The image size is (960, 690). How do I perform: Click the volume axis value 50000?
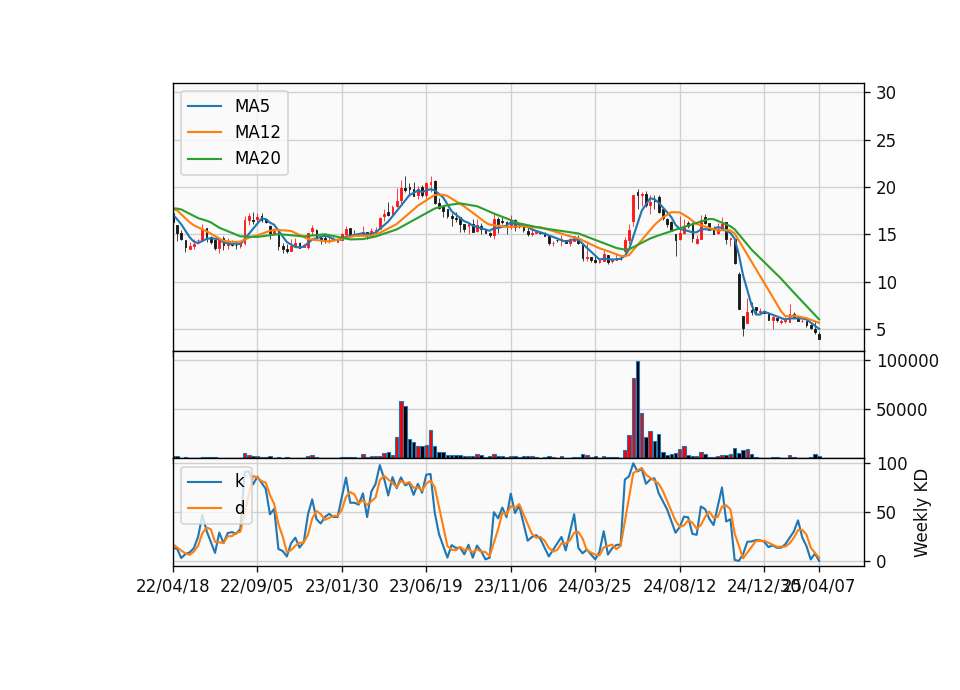tap(902, 410)
